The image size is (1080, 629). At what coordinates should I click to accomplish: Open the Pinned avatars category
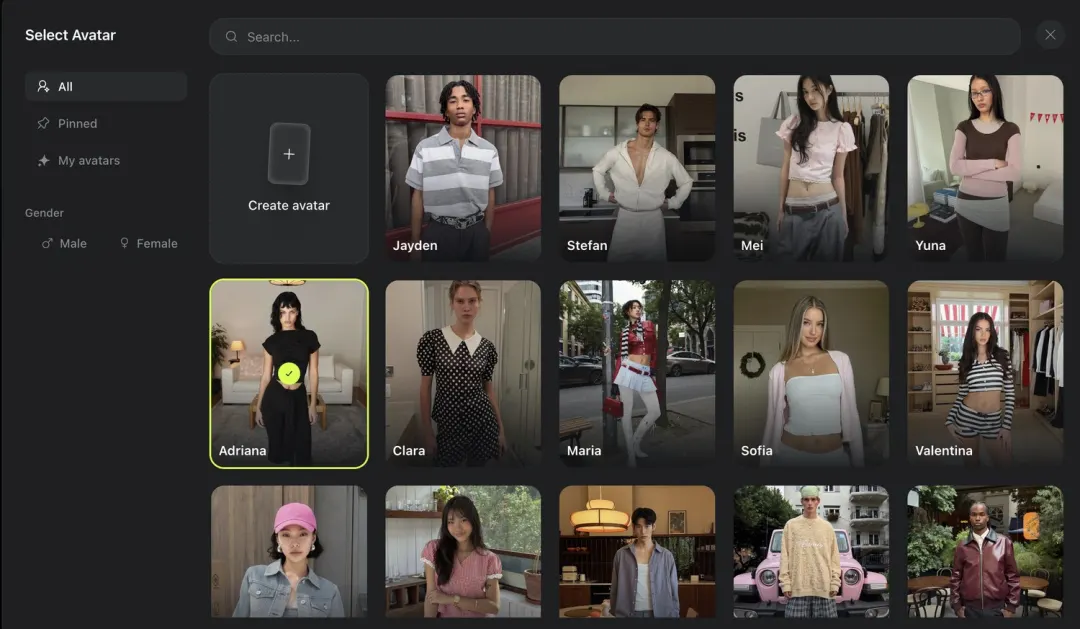coord(68,123)
